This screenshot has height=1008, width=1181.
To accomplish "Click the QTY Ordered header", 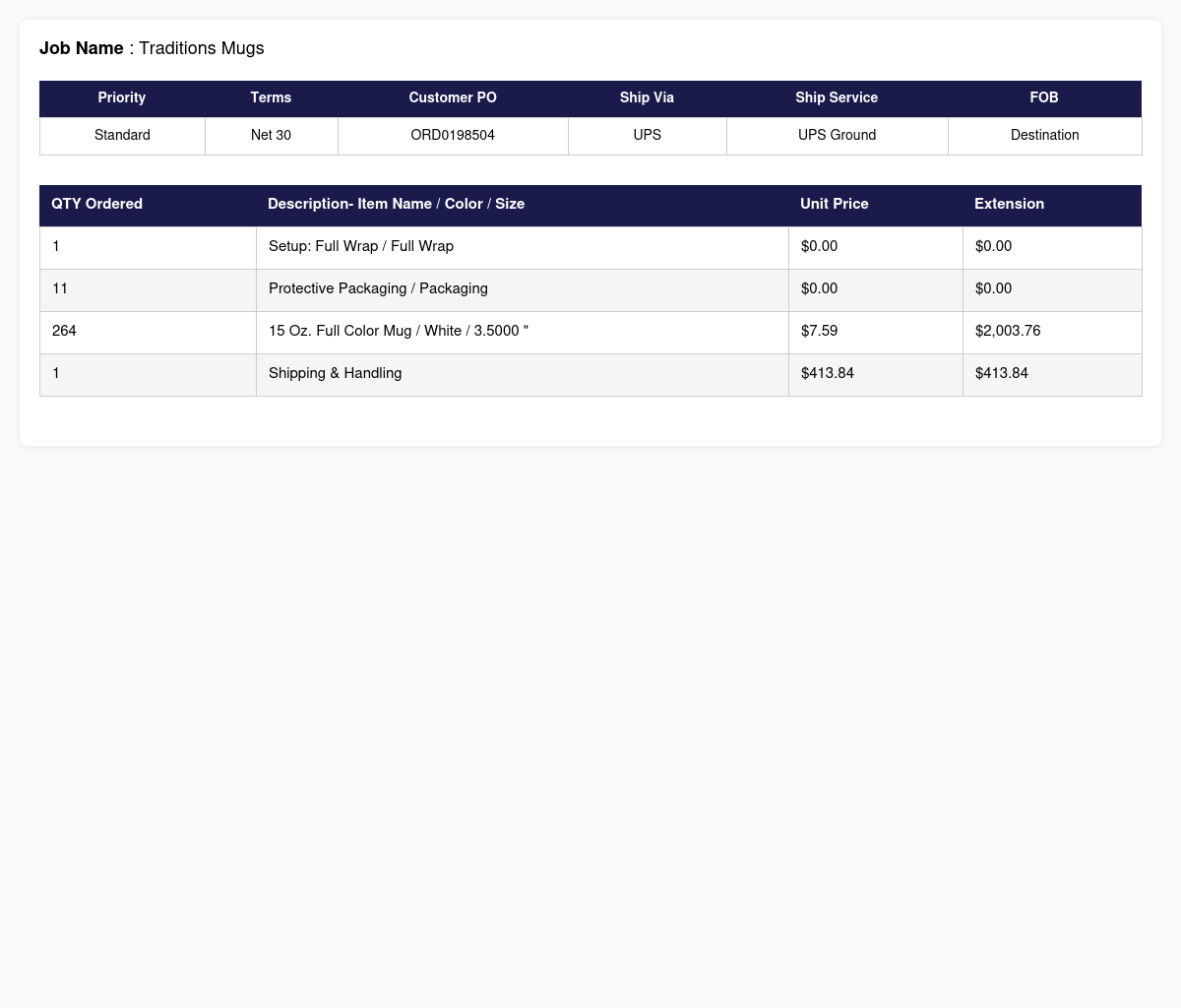I will point(148,205).
